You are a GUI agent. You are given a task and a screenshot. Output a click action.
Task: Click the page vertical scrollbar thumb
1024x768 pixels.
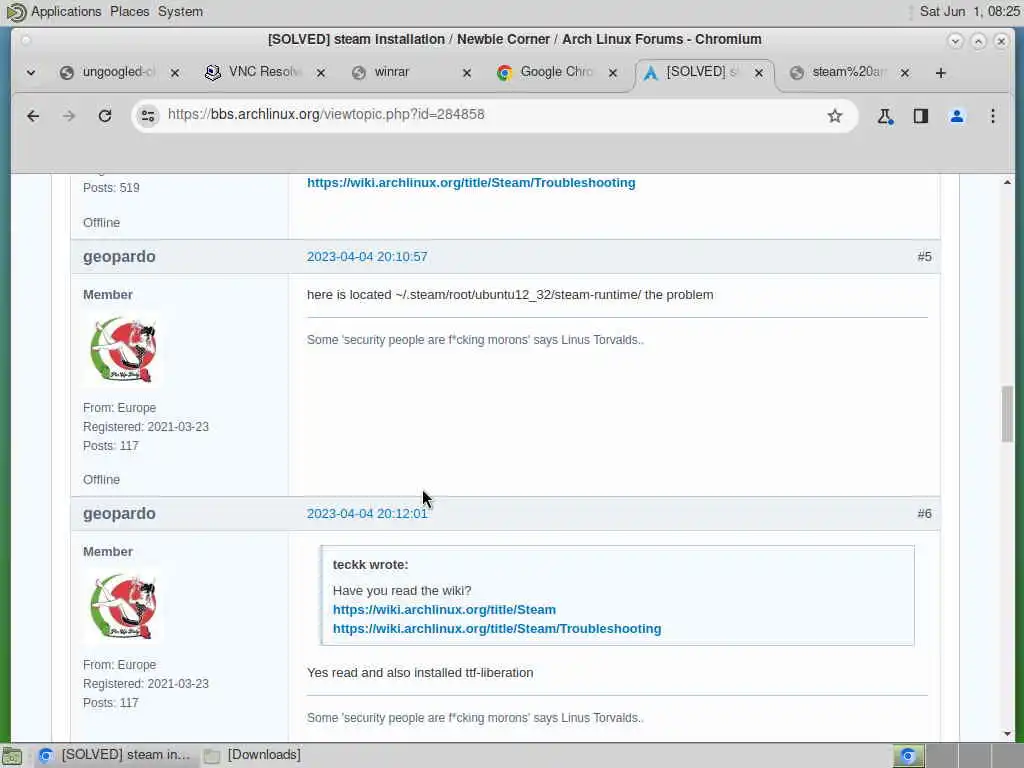[1008, 414]
